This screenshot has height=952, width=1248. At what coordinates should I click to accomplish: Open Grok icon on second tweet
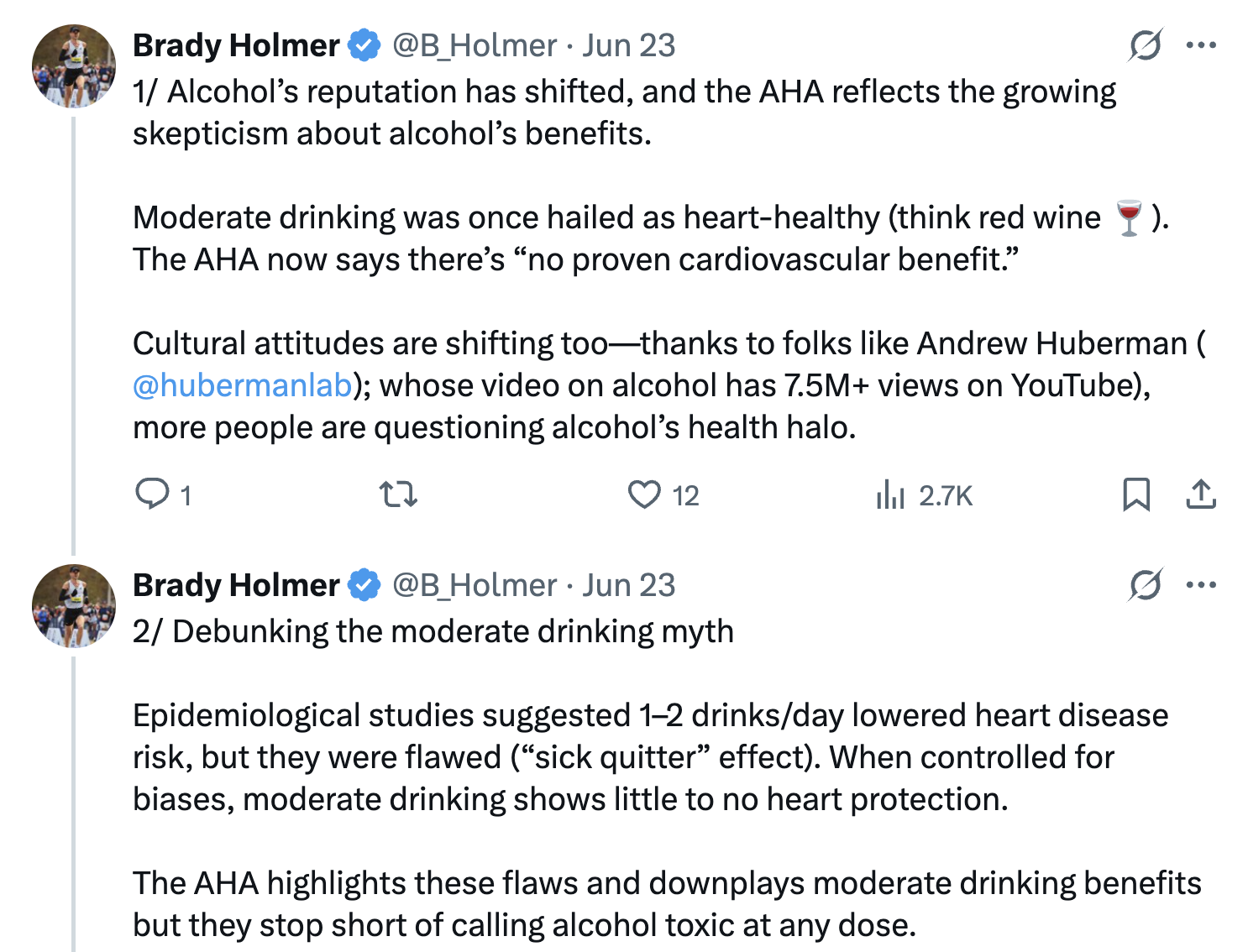pyautogui.click(x=1145, y=585)
